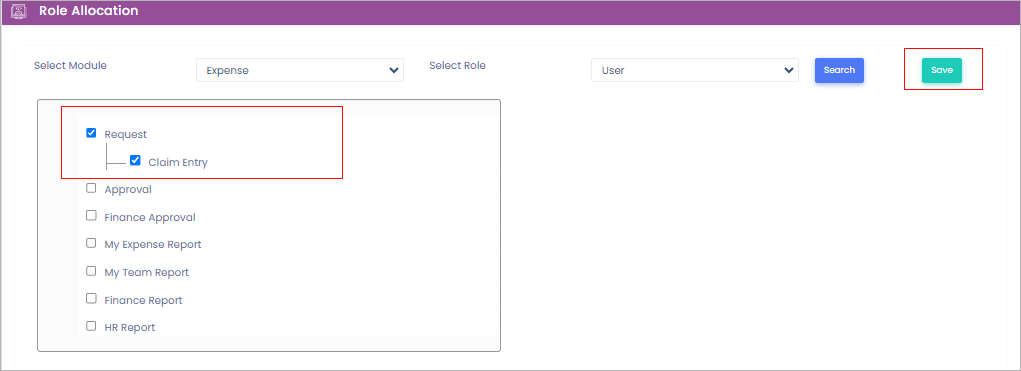The height and width of the screenshot is (371, 1021).
Task: Enable the Approval checkbox
Action: tap(91, 188)
